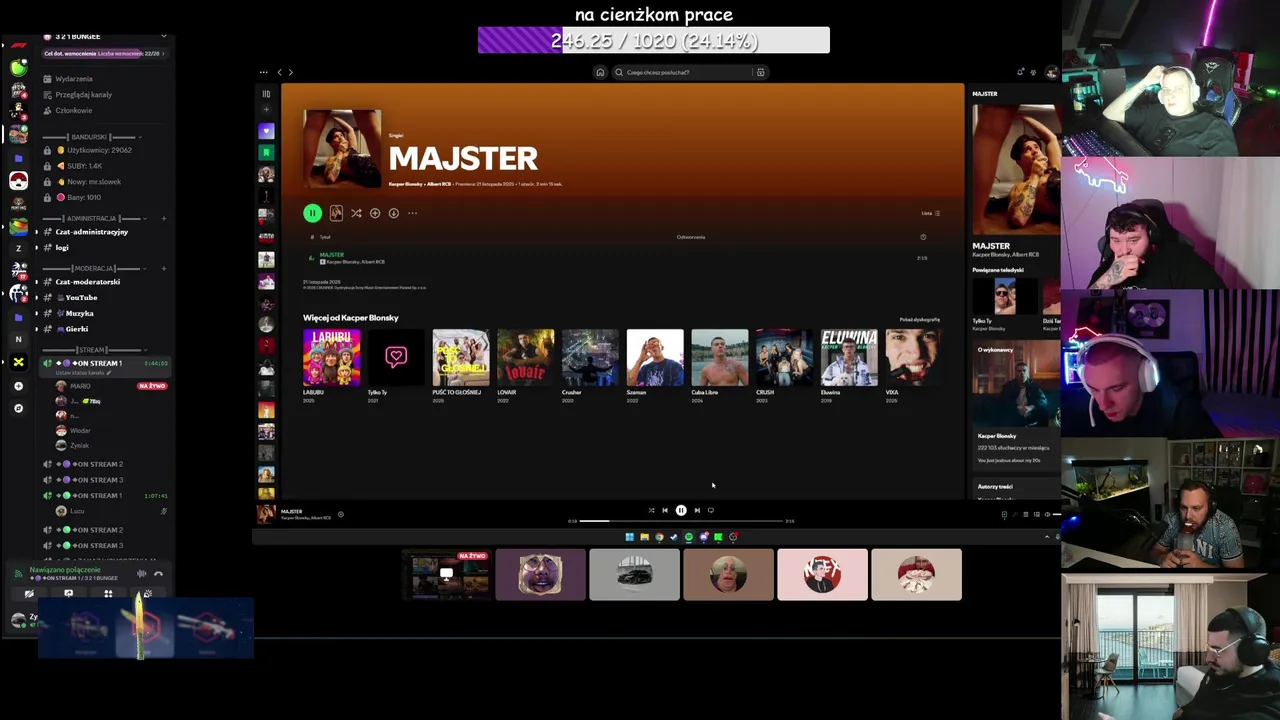Disconnect from the Discord voice call
Image resolution: width=1280 pixels, height=720 pixels.
pos(158,574)
